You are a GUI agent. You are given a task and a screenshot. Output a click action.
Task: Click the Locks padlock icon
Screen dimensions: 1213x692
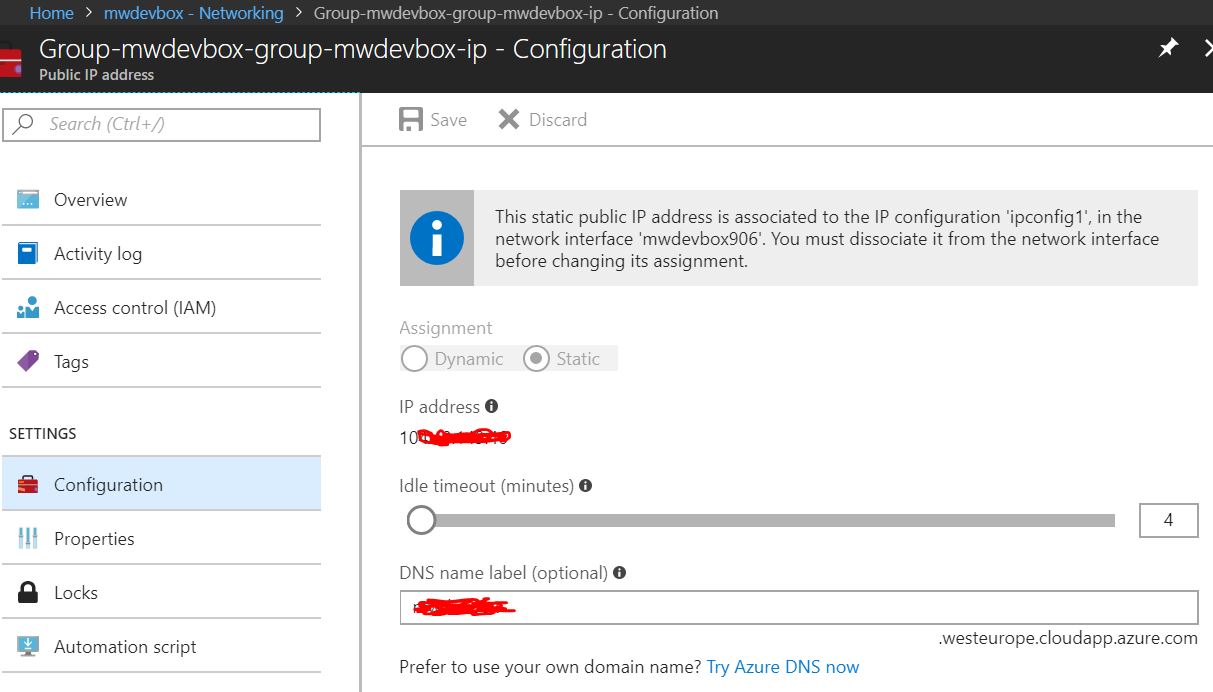[28, 592]
